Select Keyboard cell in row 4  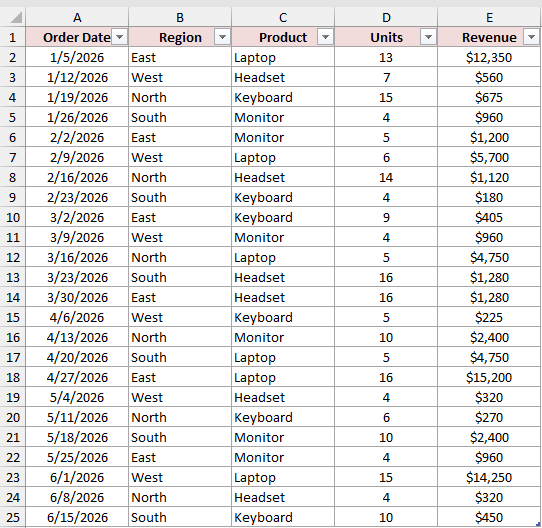pos(283,97)
